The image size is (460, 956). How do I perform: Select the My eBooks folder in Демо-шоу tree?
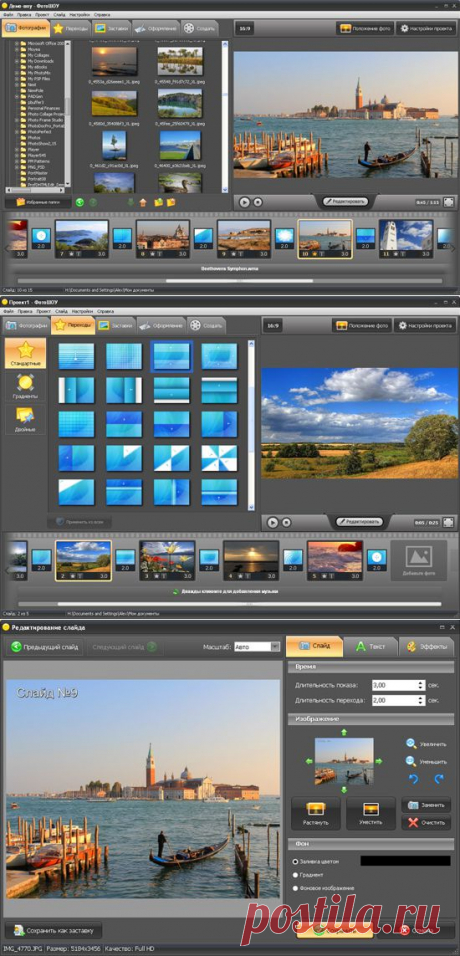[x=36, y=67]
